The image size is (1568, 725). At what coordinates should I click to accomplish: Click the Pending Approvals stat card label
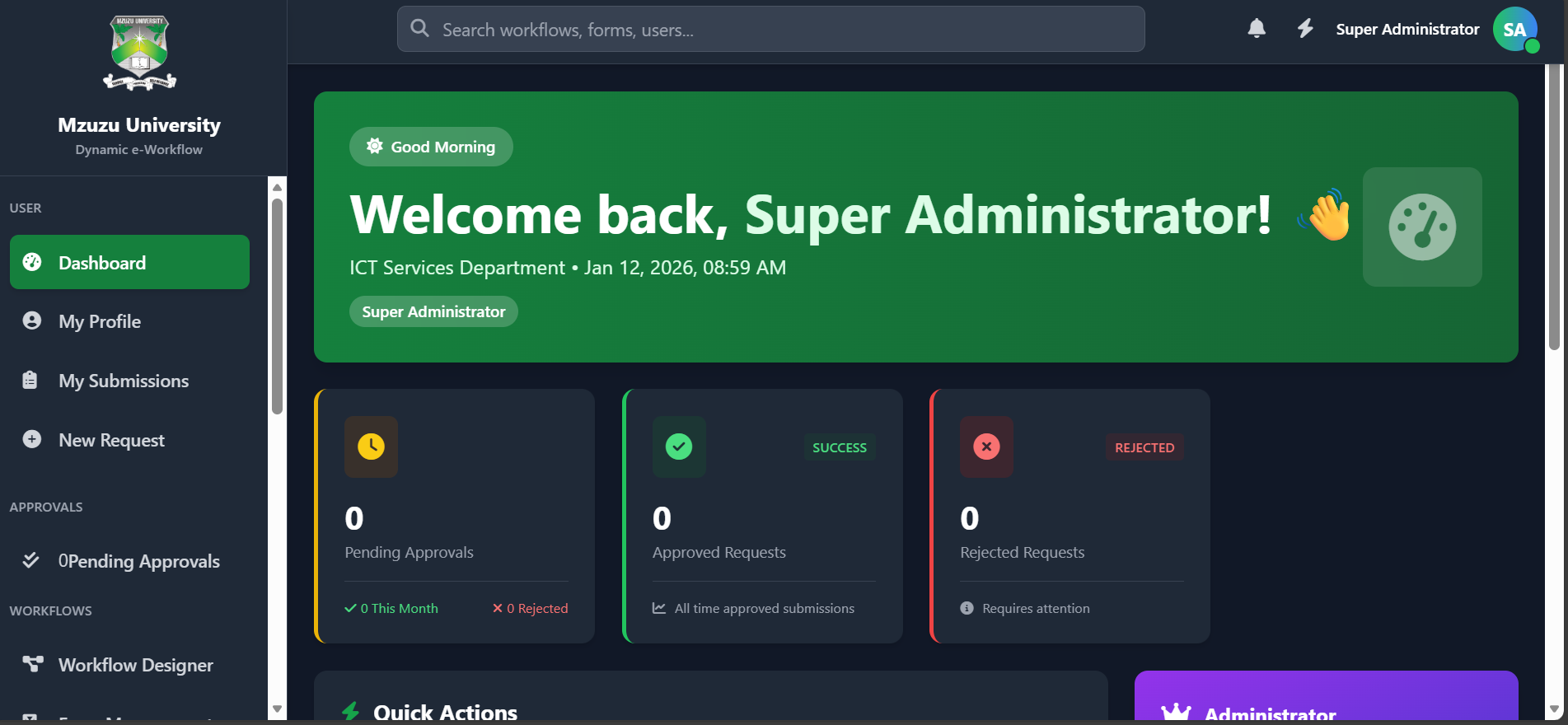(409, 552)
